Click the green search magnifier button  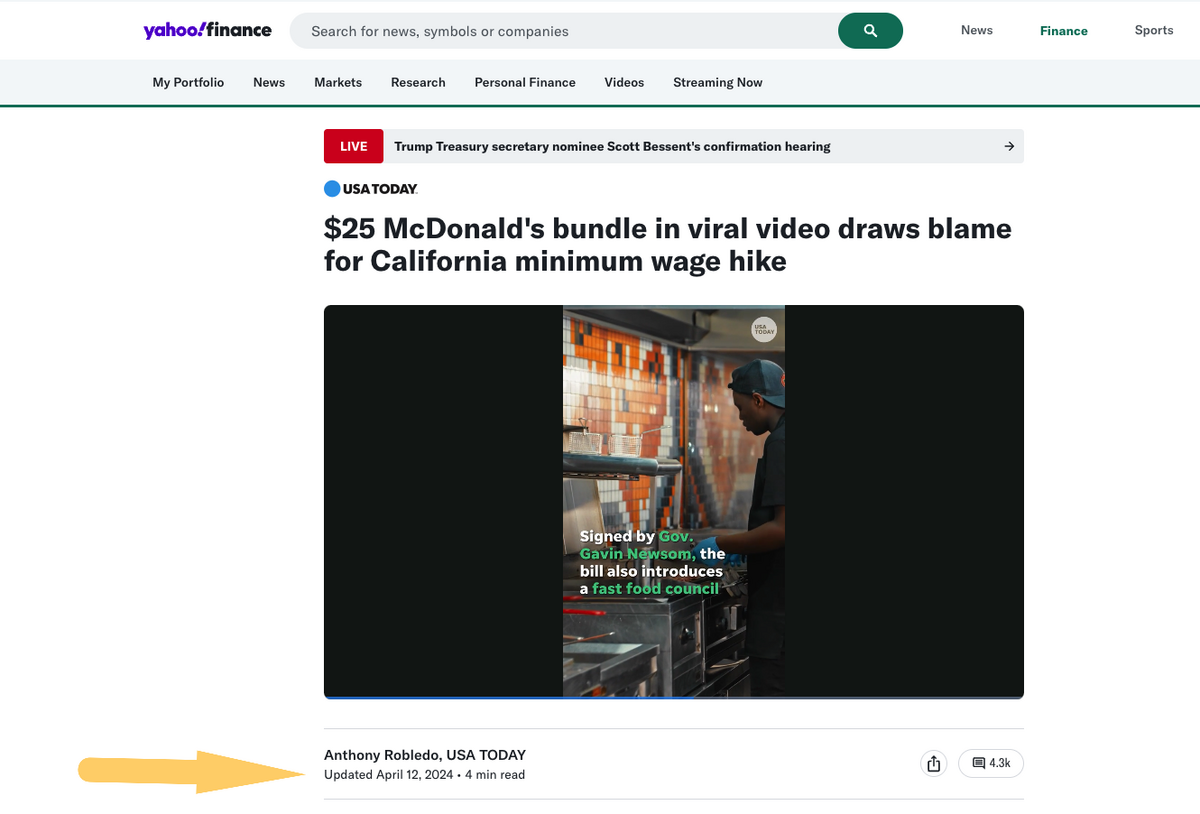tap(870, 31)
